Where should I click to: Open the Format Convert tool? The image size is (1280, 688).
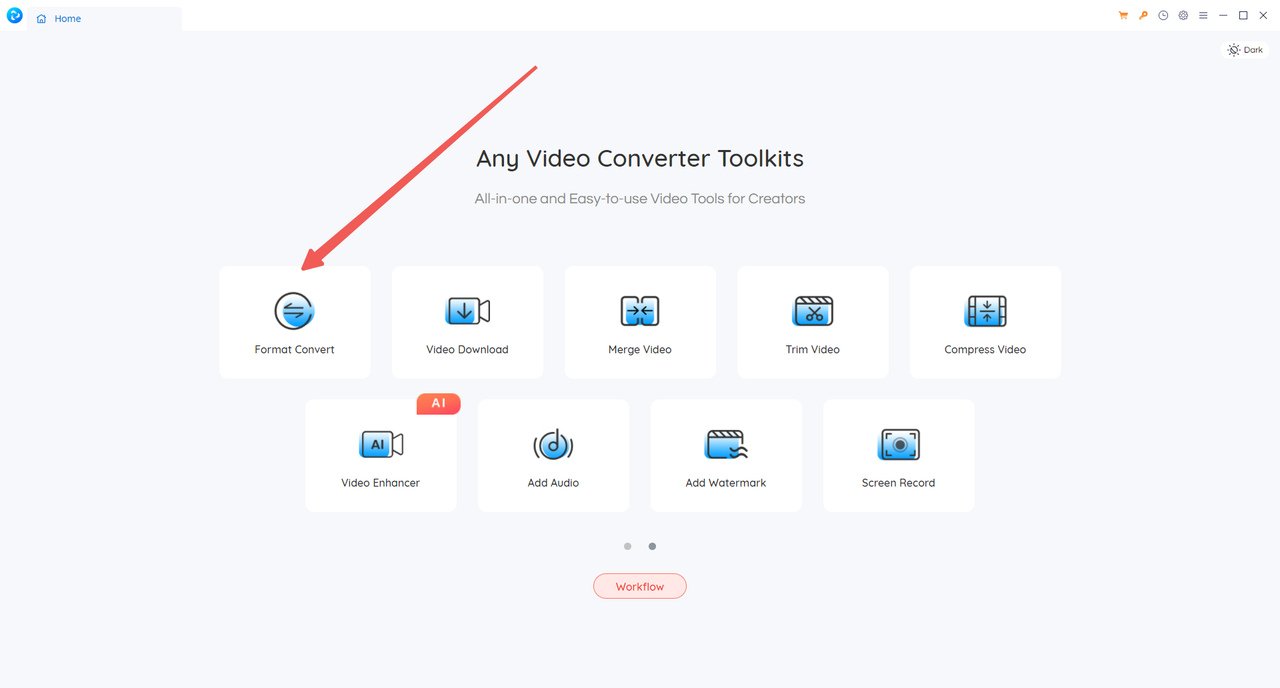click(x=295, y=322)
